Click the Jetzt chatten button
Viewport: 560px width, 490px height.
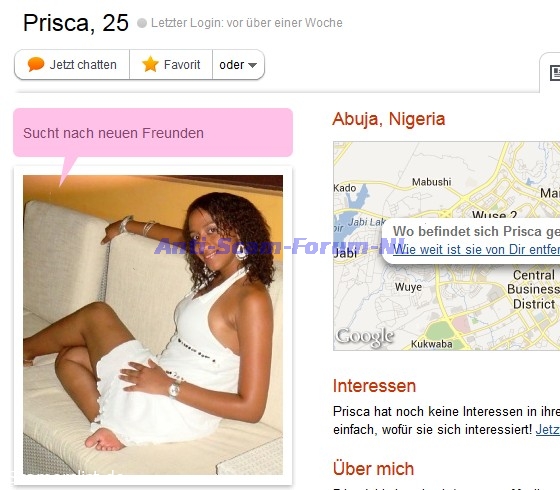(x=72, y=65)
